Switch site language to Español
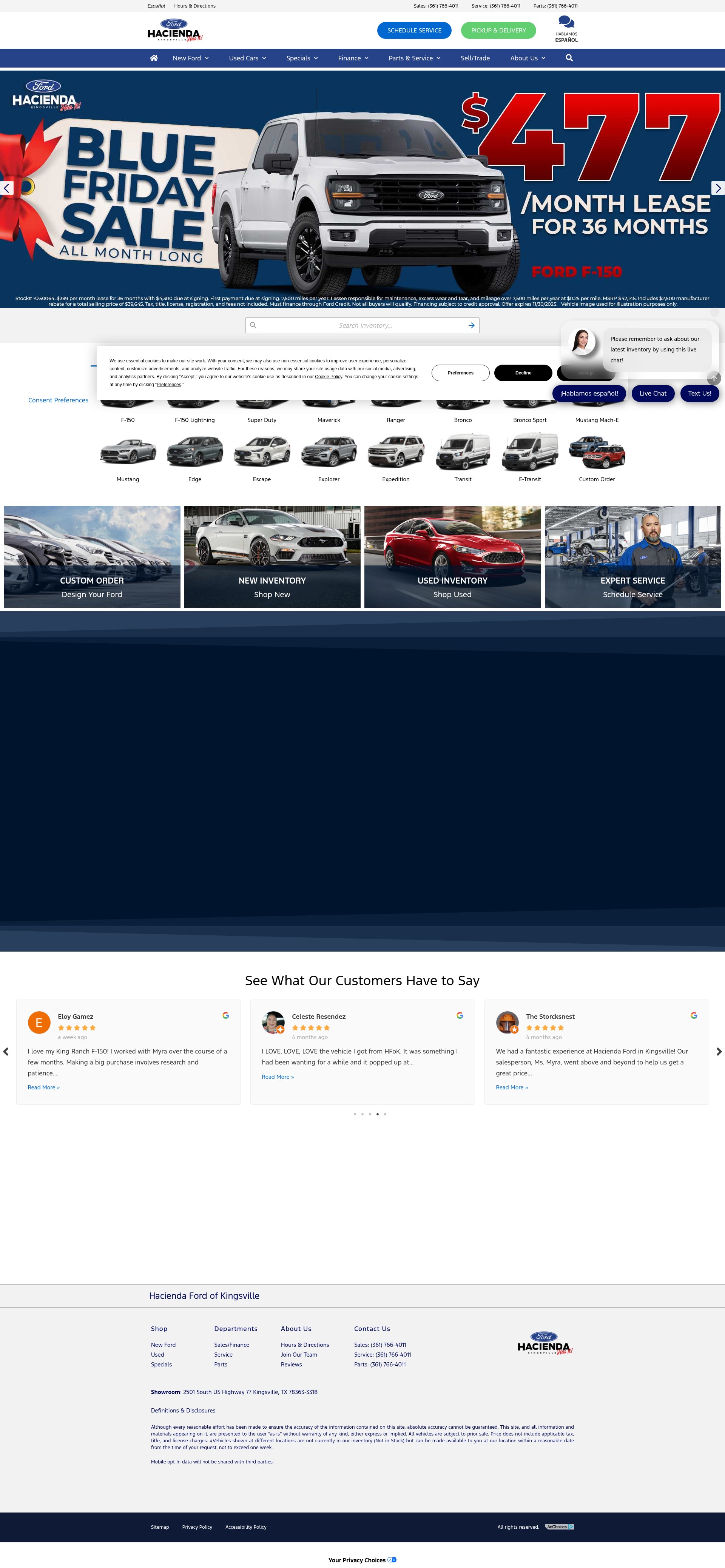725x1568 pixels. point(156,6)
